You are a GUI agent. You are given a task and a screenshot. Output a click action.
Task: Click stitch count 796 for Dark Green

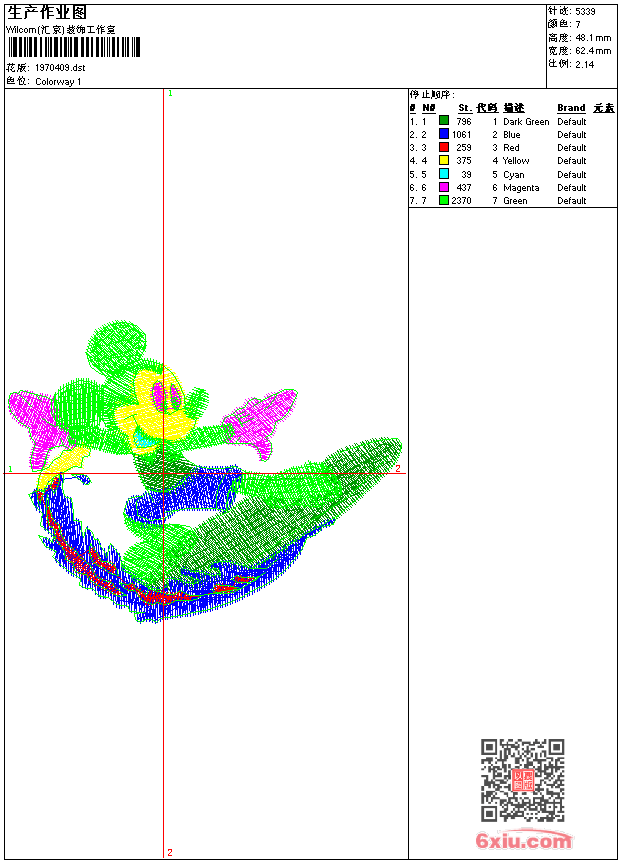[464, 122]
